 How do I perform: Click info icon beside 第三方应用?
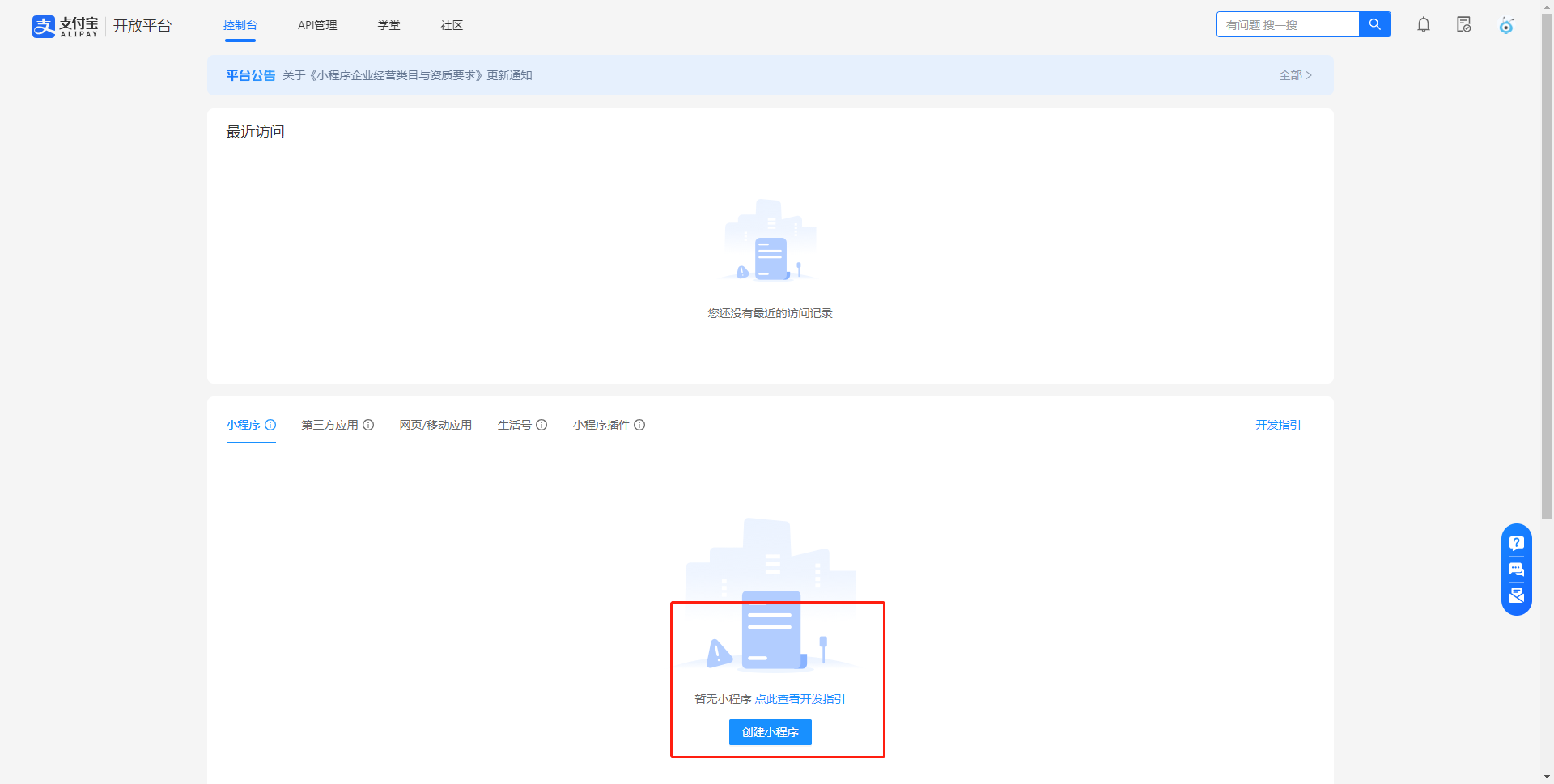click(x=368, y=425)
